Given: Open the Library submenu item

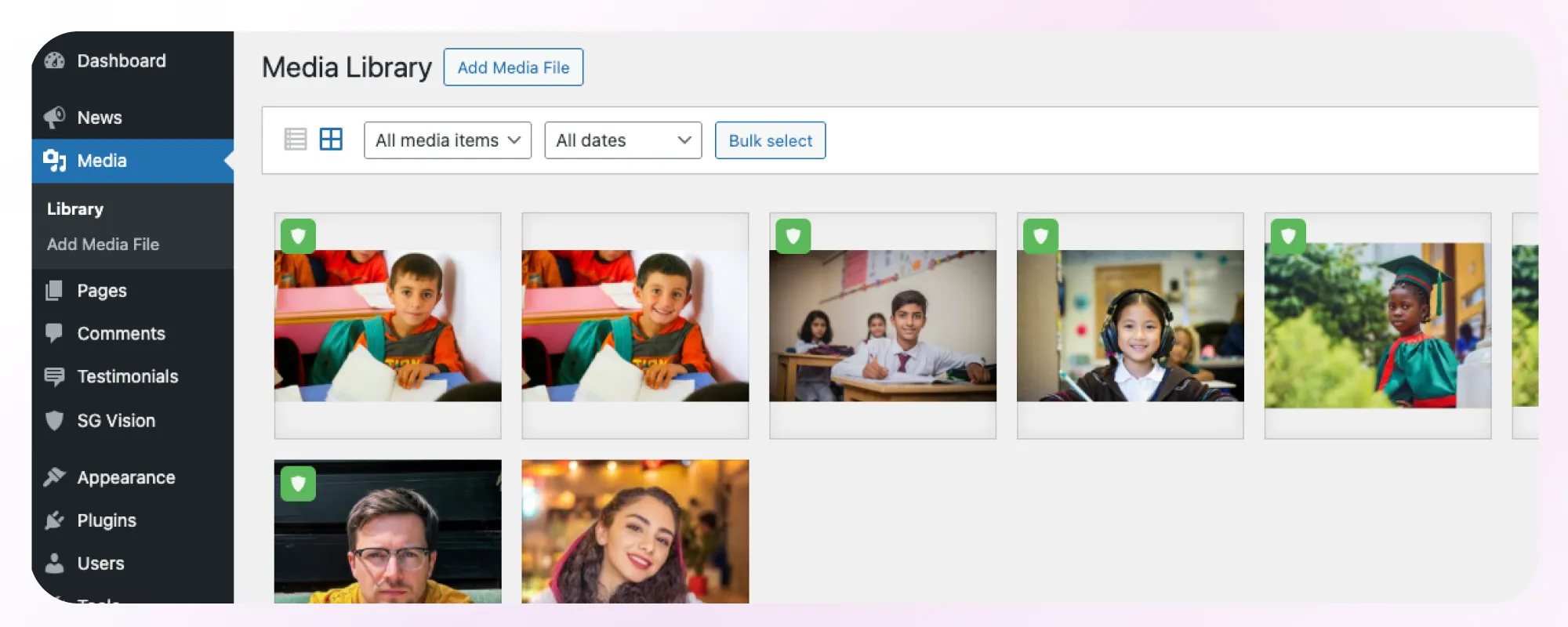Looking at the screenshot, I should tap(75, 209).
